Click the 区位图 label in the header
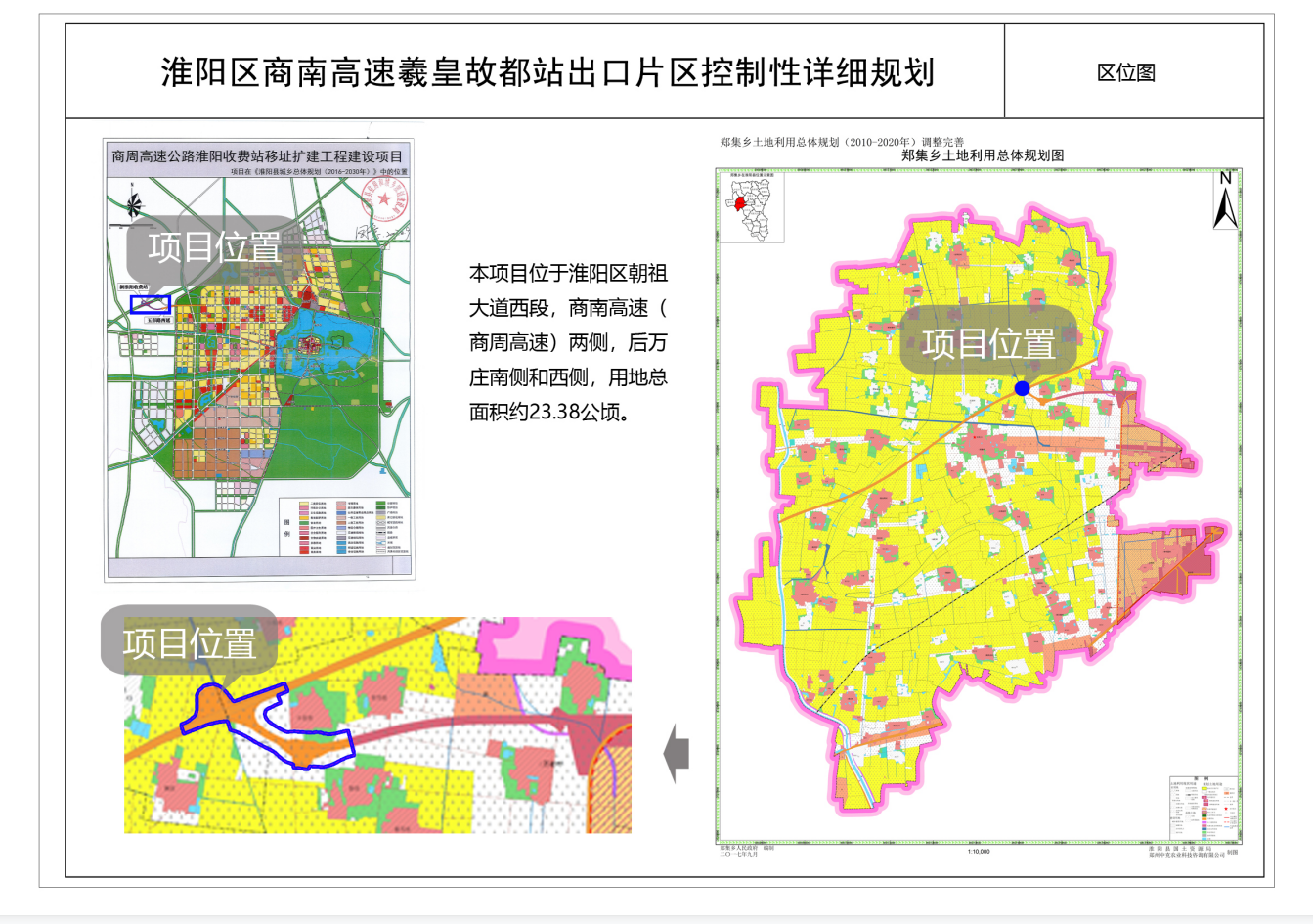 coord(1126,72)
